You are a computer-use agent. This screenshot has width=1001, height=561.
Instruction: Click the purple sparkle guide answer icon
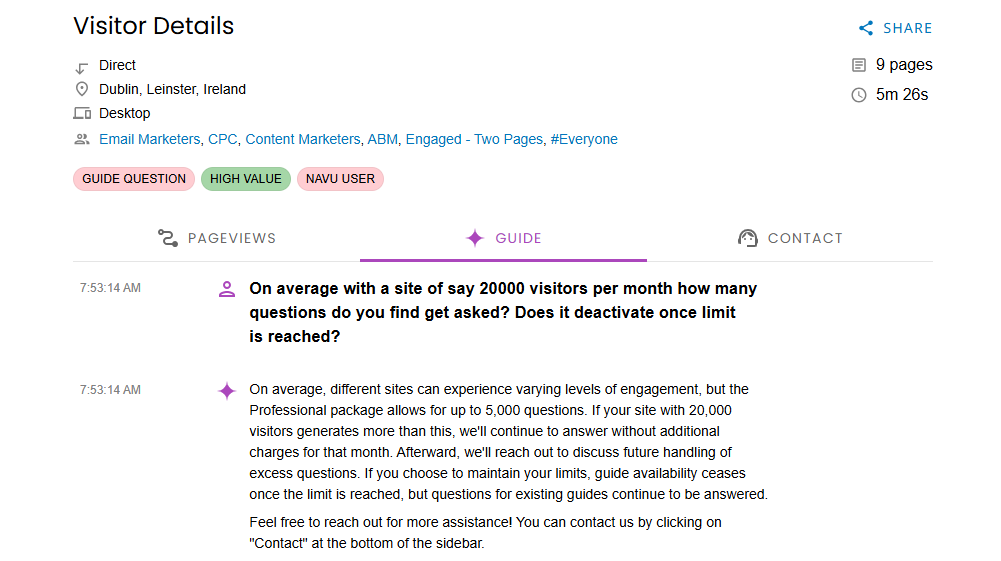227,391
